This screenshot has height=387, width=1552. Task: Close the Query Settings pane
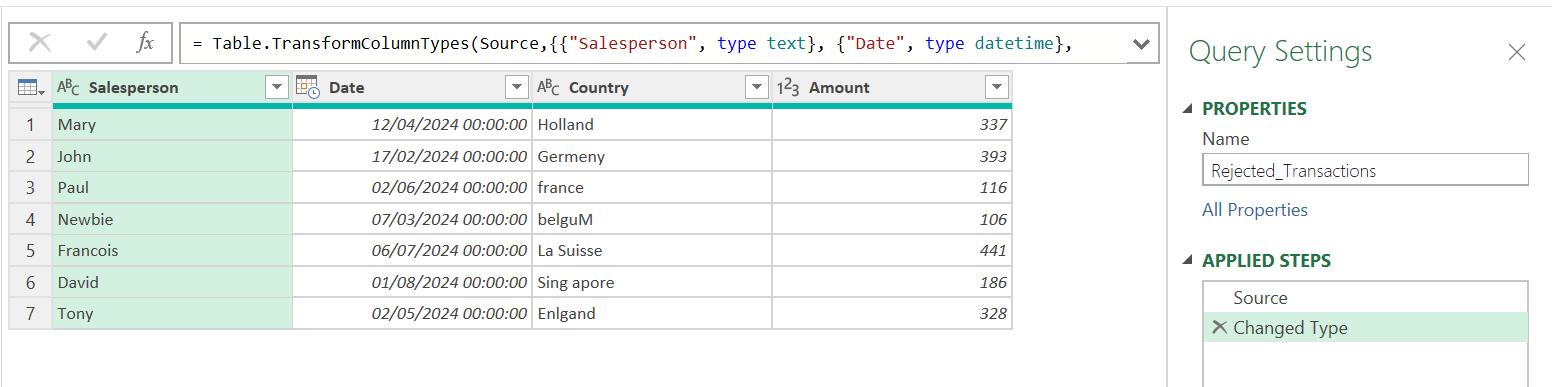(1517, 52)
